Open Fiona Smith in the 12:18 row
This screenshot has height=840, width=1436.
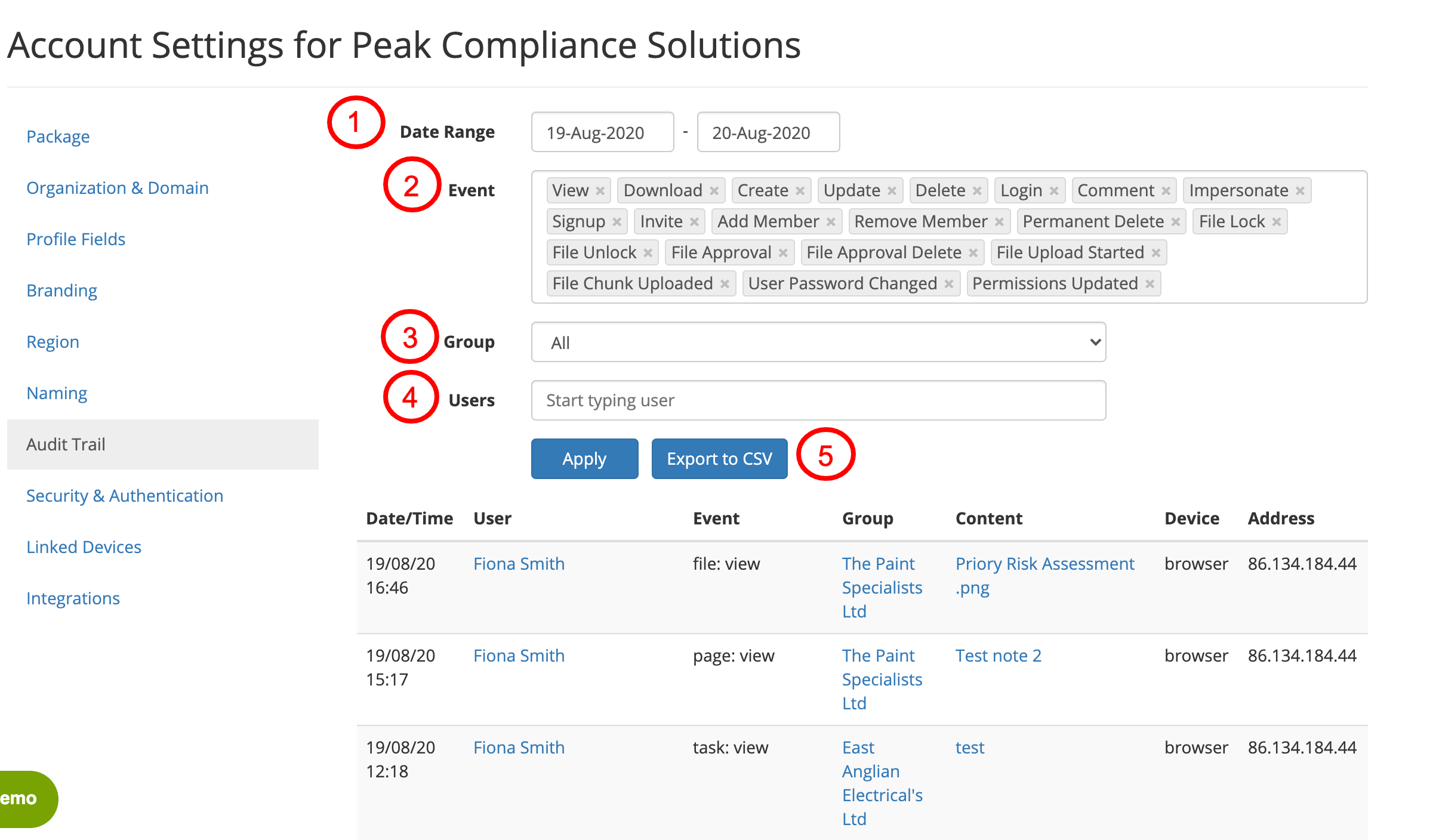tap(519, 748)
